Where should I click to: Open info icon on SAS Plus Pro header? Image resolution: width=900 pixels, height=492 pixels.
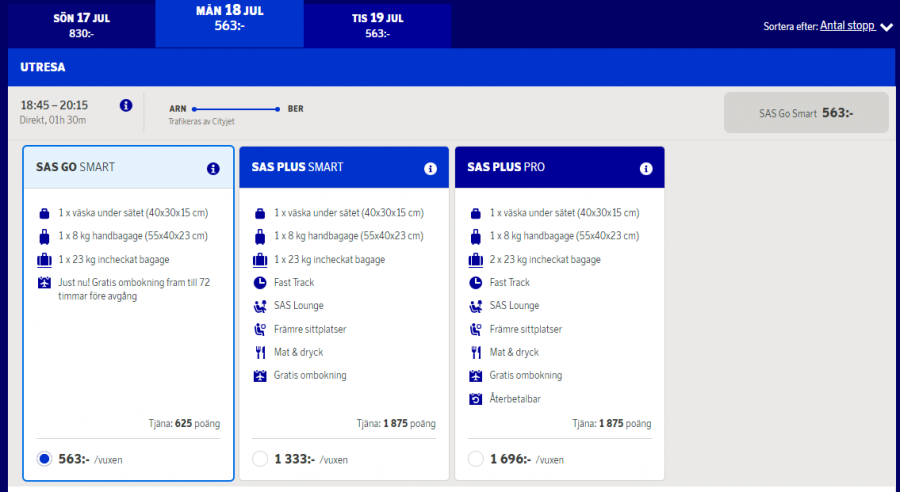646,169
